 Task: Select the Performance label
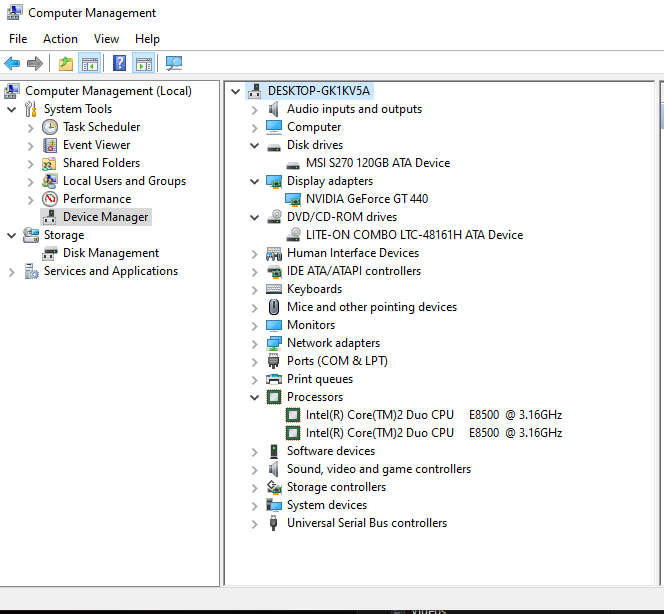(x=97, y=199)
